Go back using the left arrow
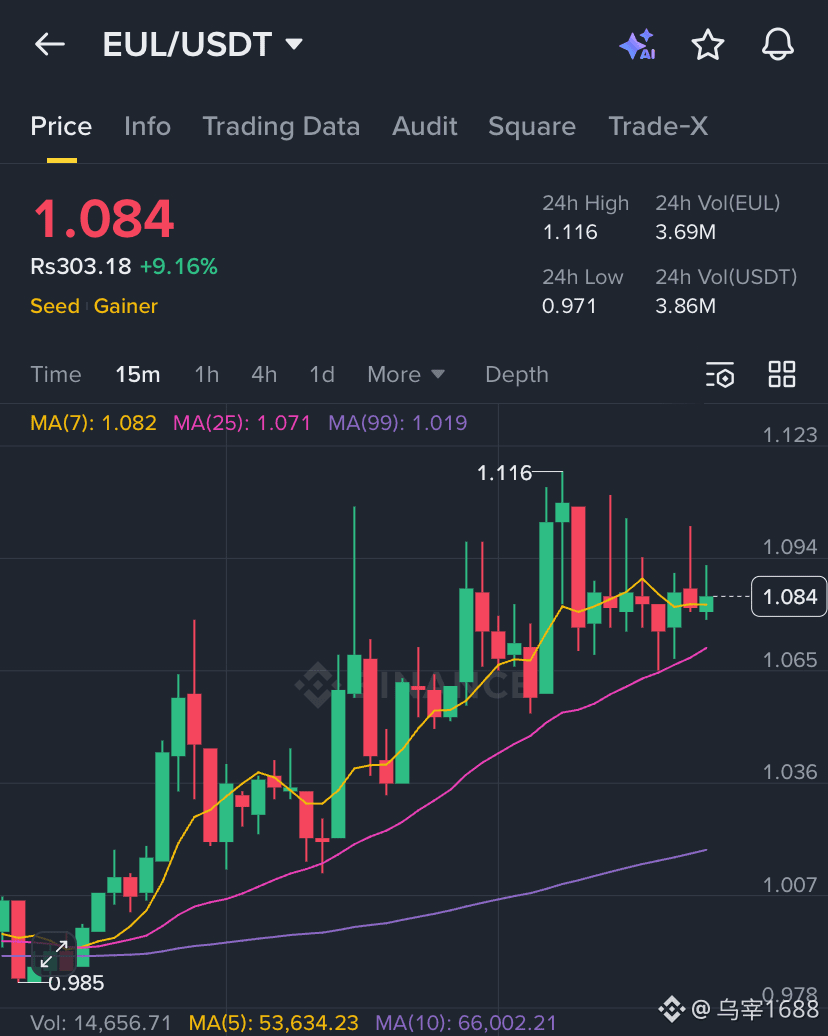The height and width of the screenshot is (1036, 828). pos(50,45)
